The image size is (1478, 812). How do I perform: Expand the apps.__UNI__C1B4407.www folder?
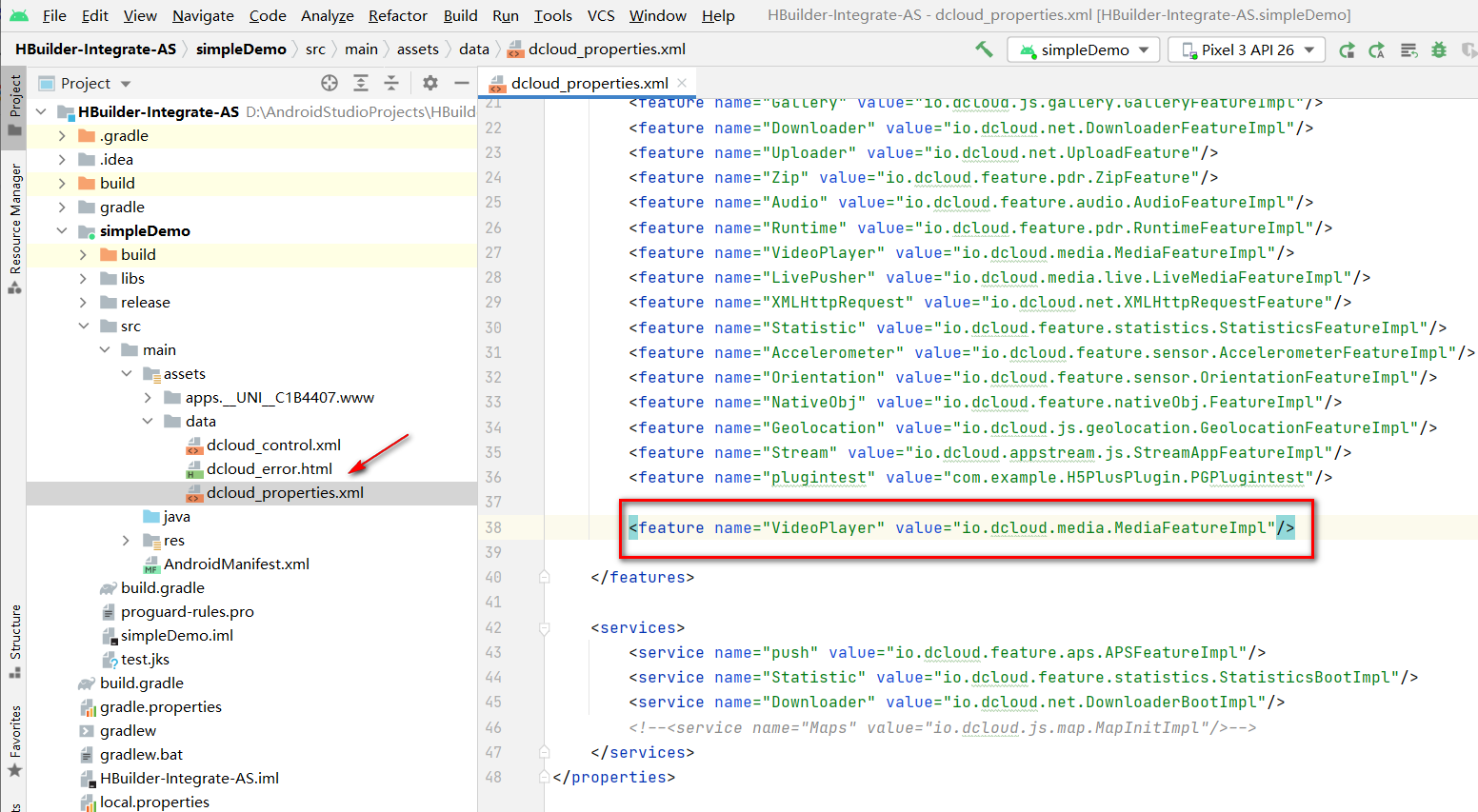148,397
